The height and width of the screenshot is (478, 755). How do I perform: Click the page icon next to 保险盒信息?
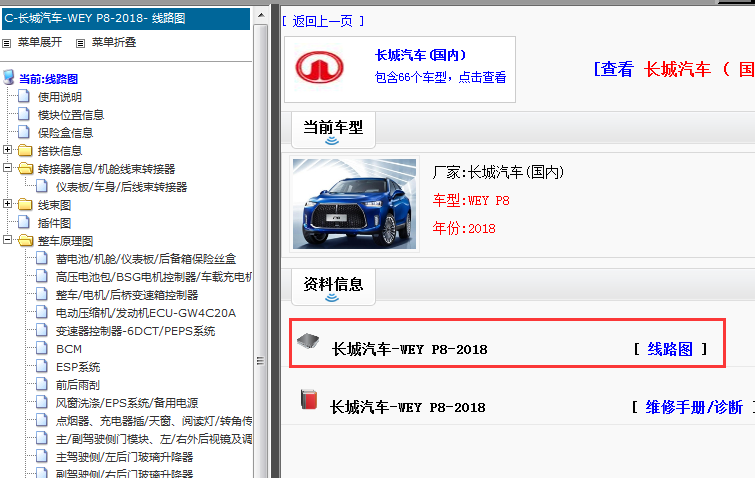pos(24,132)
